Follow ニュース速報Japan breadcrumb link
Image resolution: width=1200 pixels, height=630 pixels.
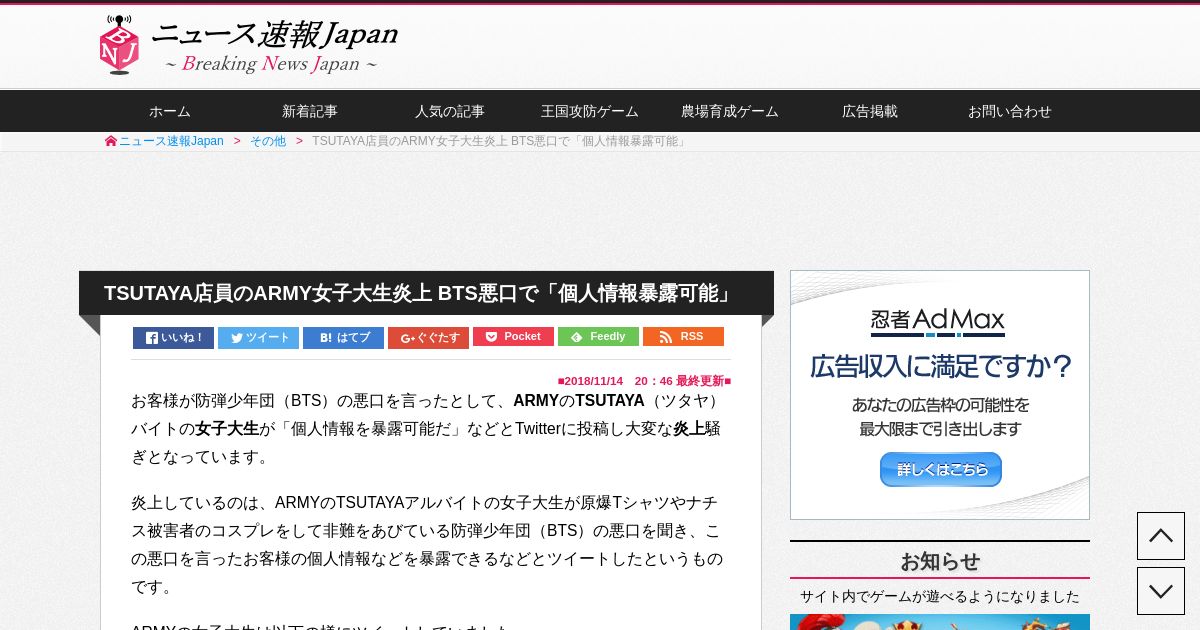pos(171,141)
